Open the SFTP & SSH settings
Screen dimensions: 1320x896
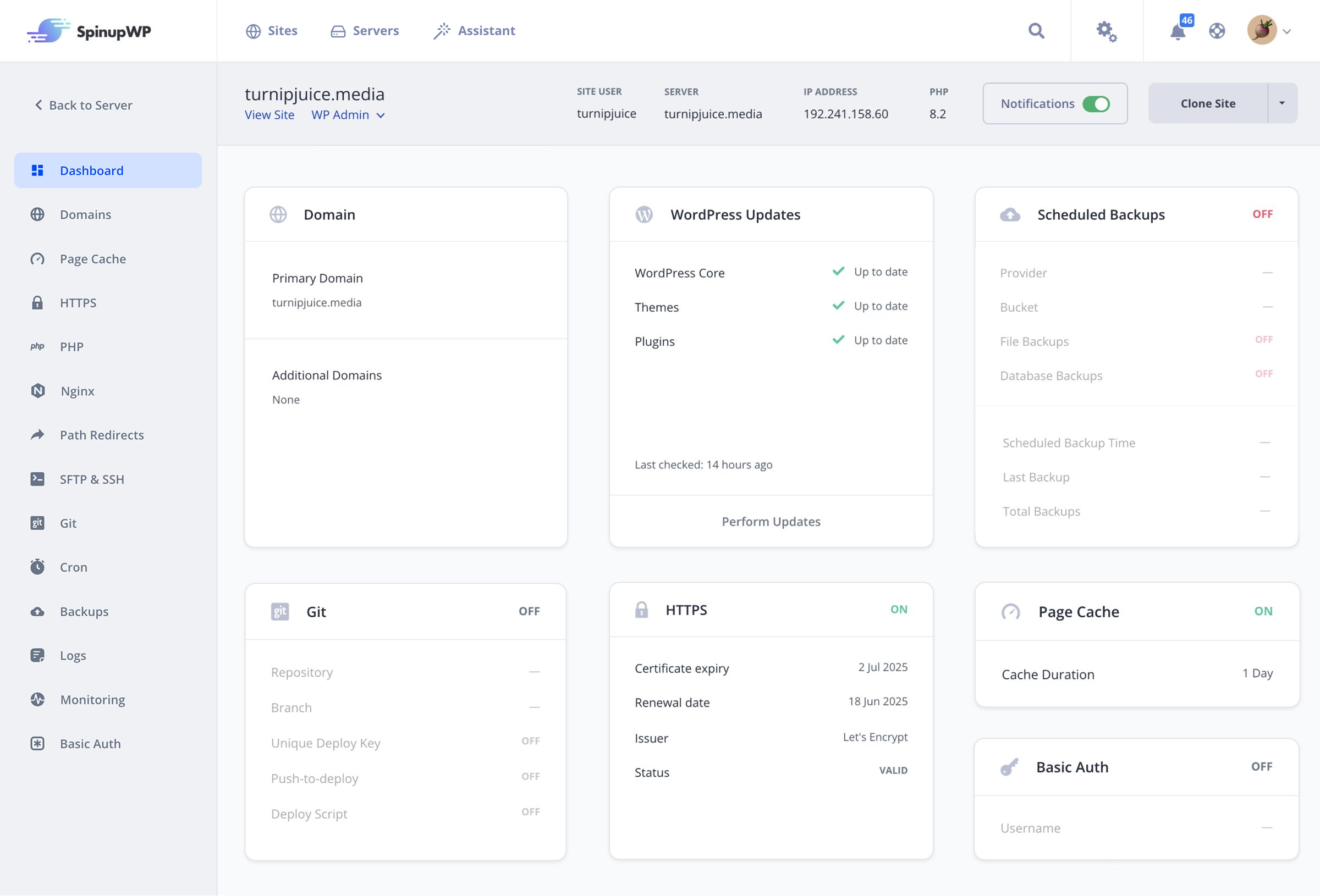coord(92,479)
